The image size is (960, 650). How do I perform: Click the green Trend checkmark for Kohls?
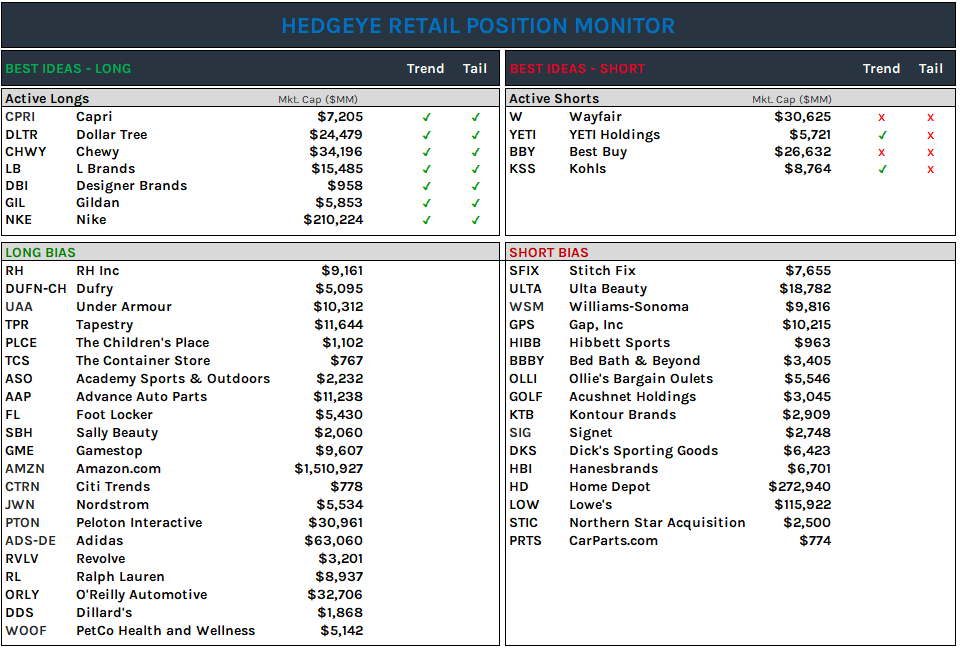point(882,169)
